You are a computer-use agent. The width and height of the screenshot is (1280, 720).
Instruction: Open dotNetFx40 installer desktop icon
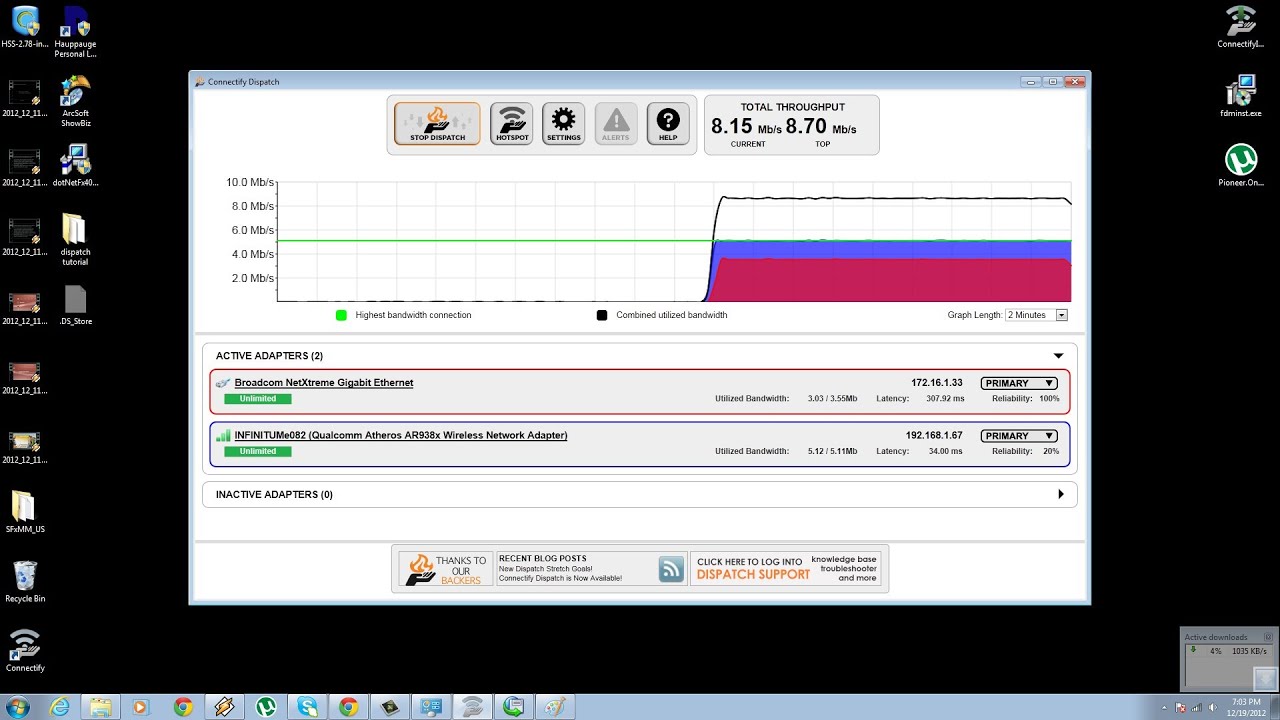(x=75, y=166)
